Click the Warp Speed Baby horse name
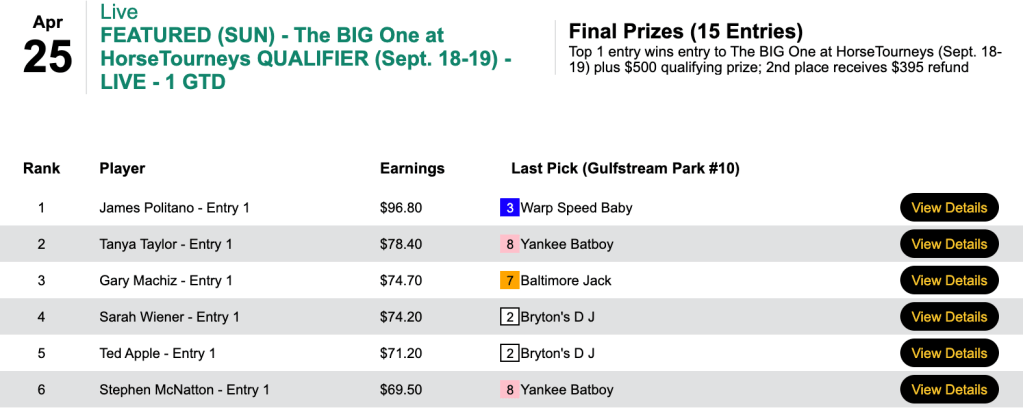The width and height of the screenshot is (1023, 410). click(576, 208)
